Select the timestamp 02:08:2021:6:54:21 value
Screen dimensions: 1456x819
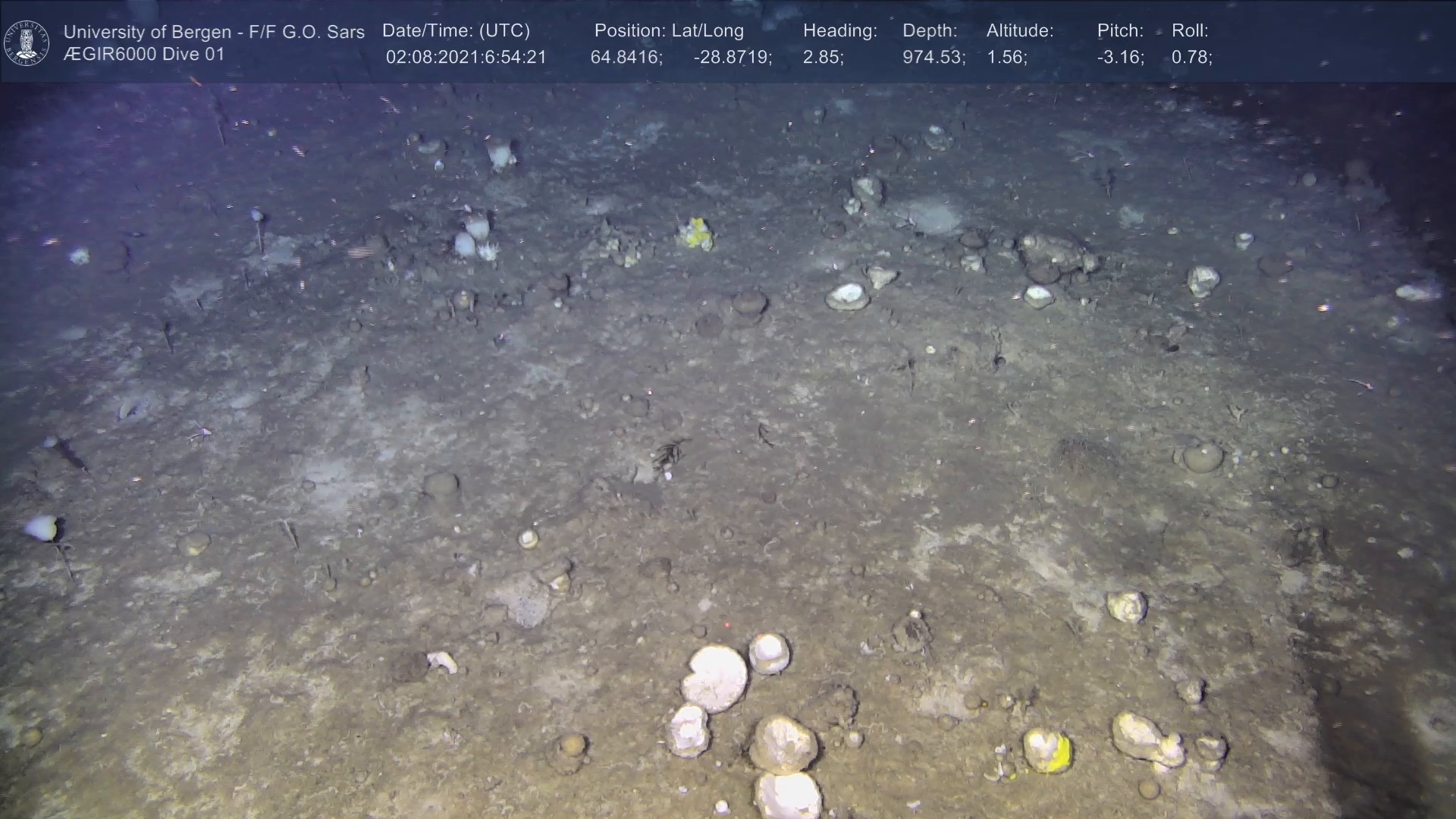coord(466,58)
